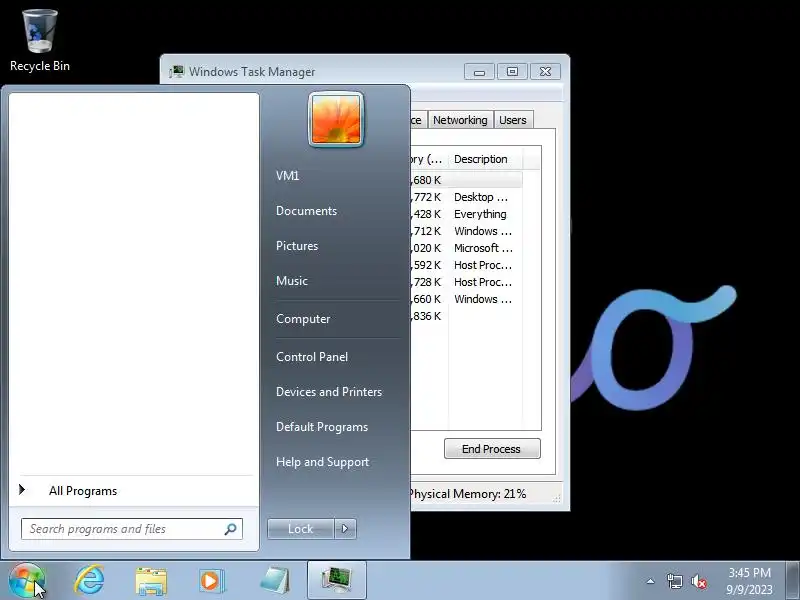Open Help and Support
This screenshot has height=600, width=800.
[322, 462]
